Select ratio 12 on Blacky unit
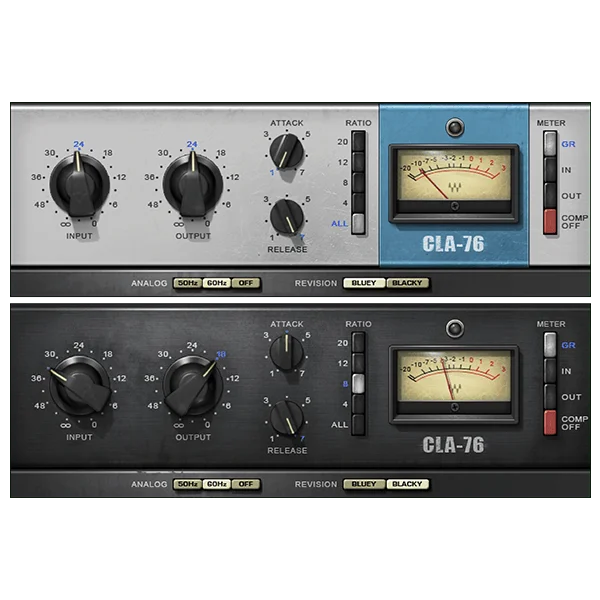 (x=359, y=363)
